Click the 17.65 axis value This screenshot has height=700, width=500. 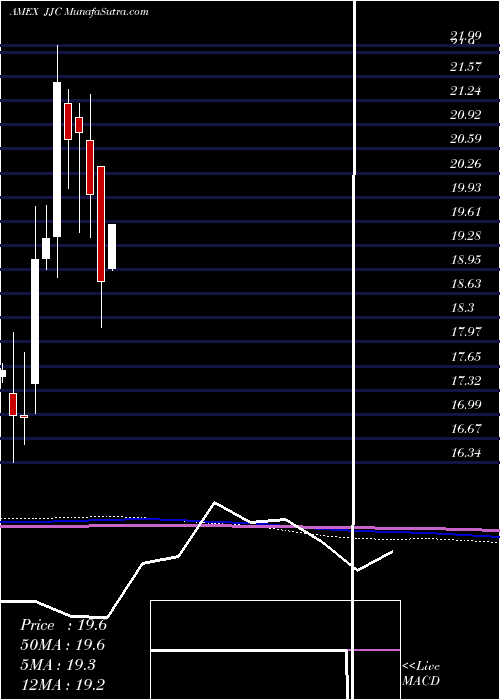[466, 357]
